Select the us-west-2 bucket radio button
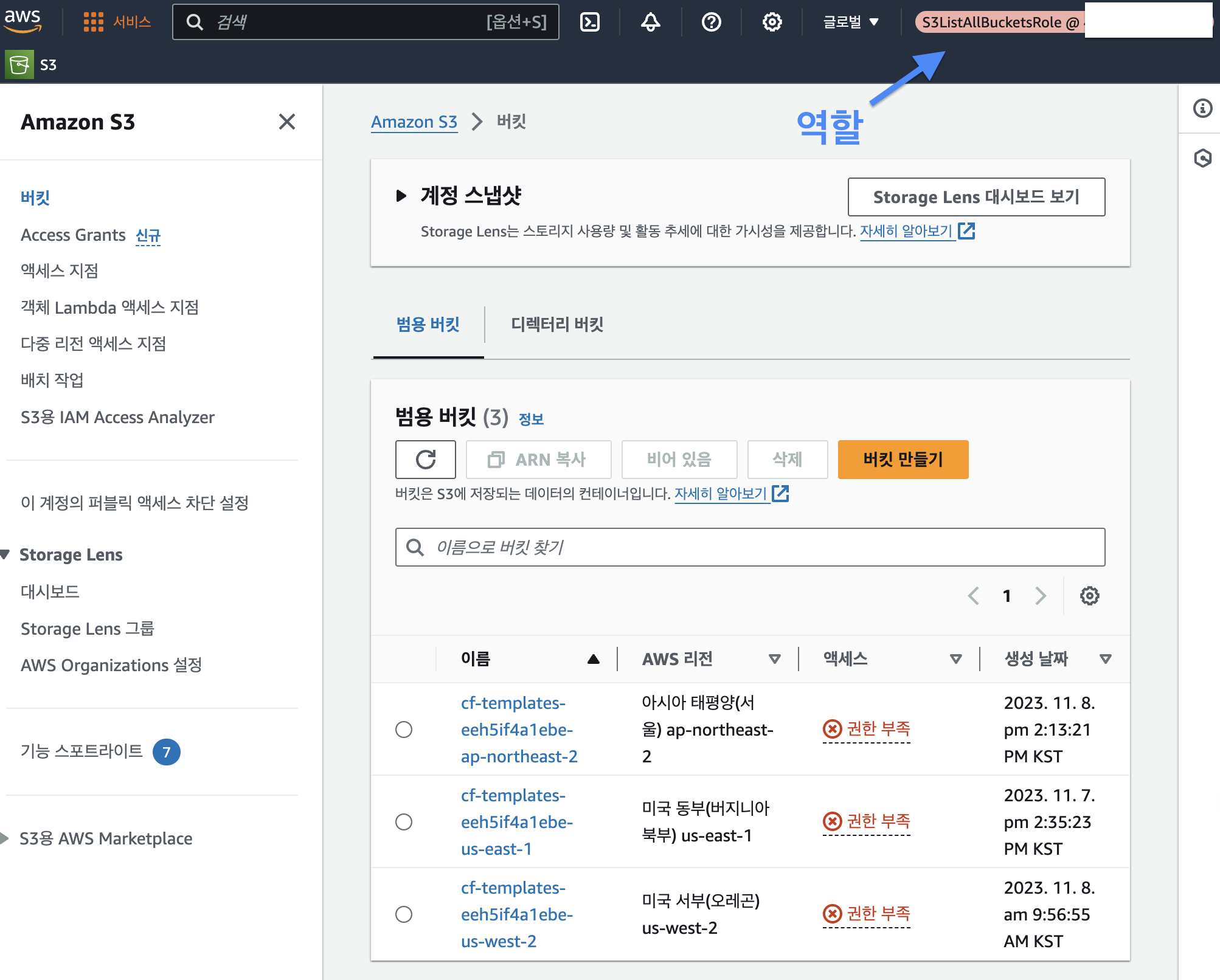 coord(404,914)
